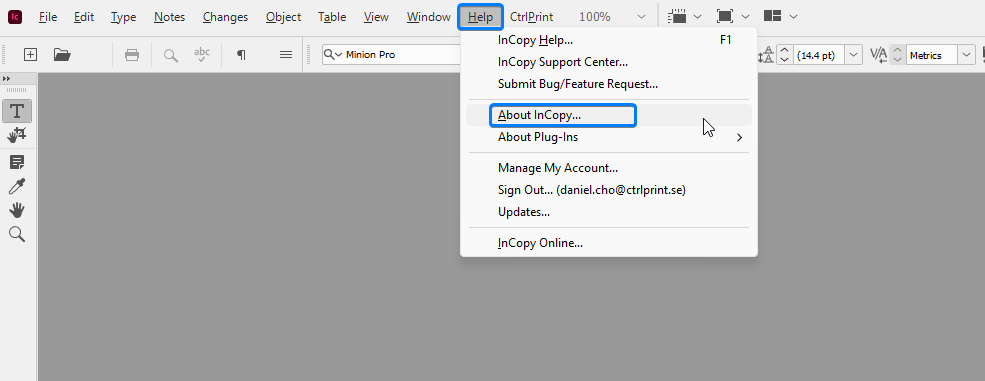The image size is (985, 381).
Task: Open the File menu
Action: [48, 17]
